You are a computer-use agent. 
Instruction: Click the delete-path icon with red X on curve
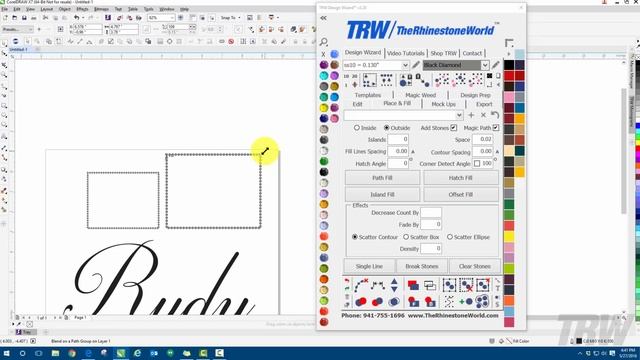pyautogui.click(x=361, y=285)
